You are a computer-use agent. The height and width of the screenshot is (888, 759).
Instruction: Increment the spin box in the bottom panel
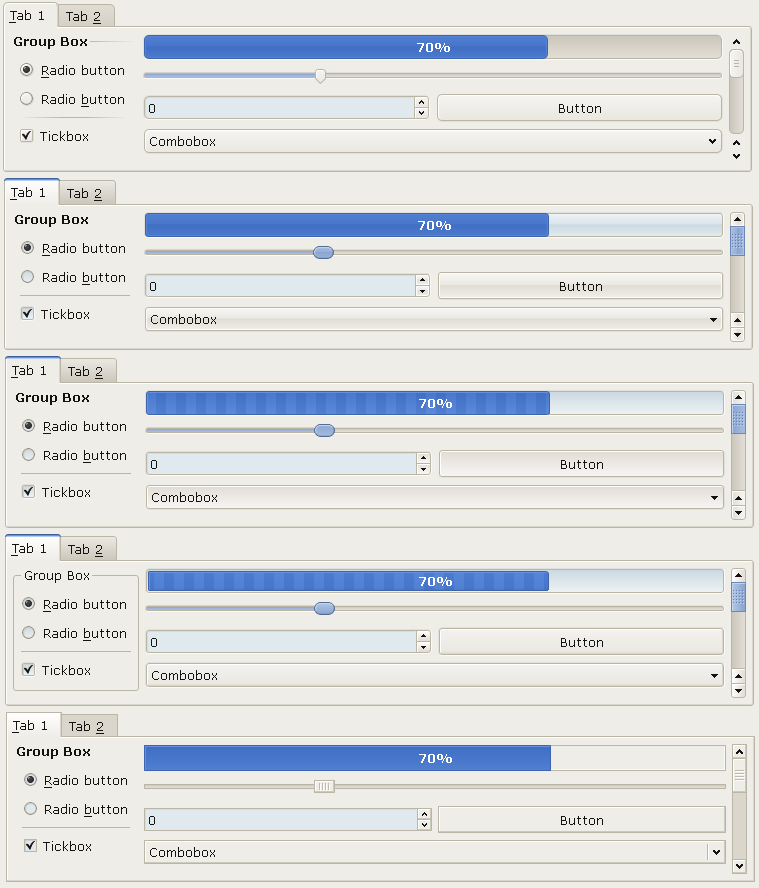(x=424, y=814)
